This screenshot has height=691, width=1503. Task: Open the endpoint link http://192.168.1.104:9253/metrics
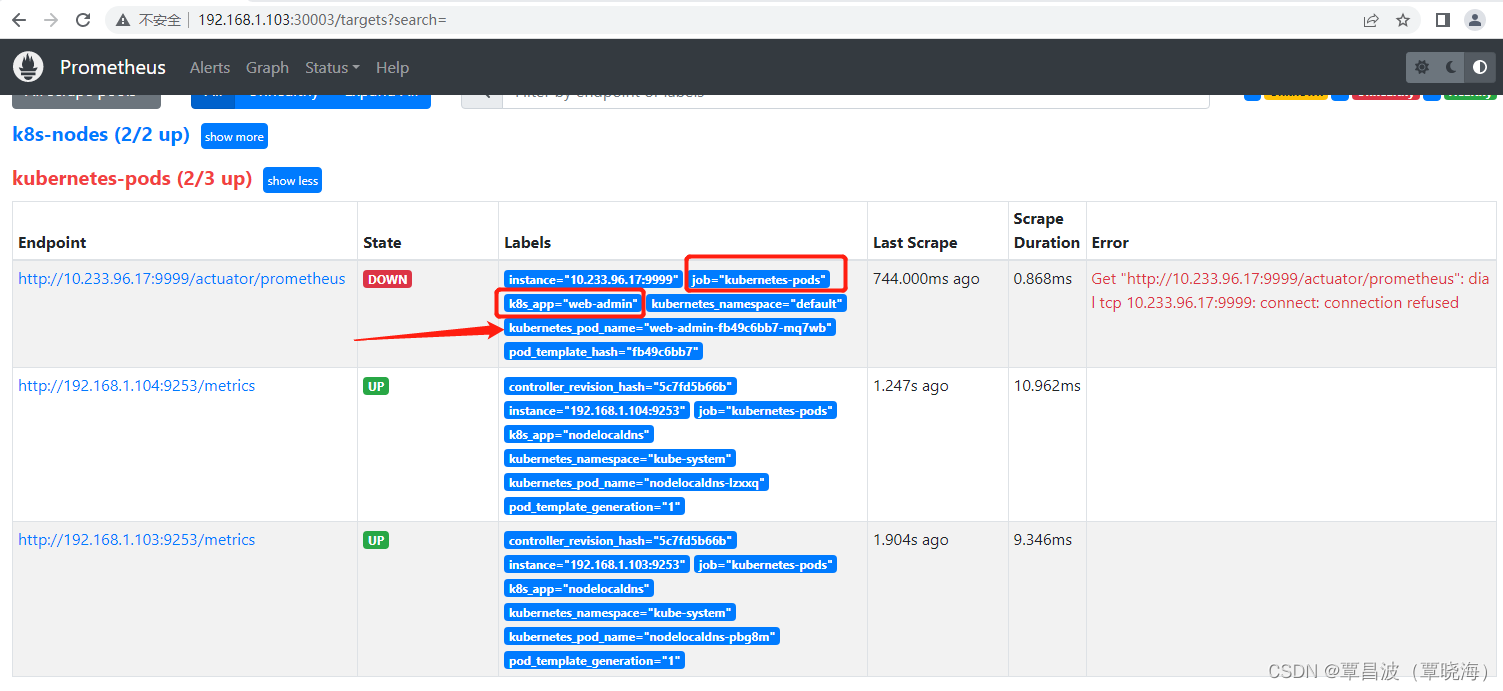[136, 385]
